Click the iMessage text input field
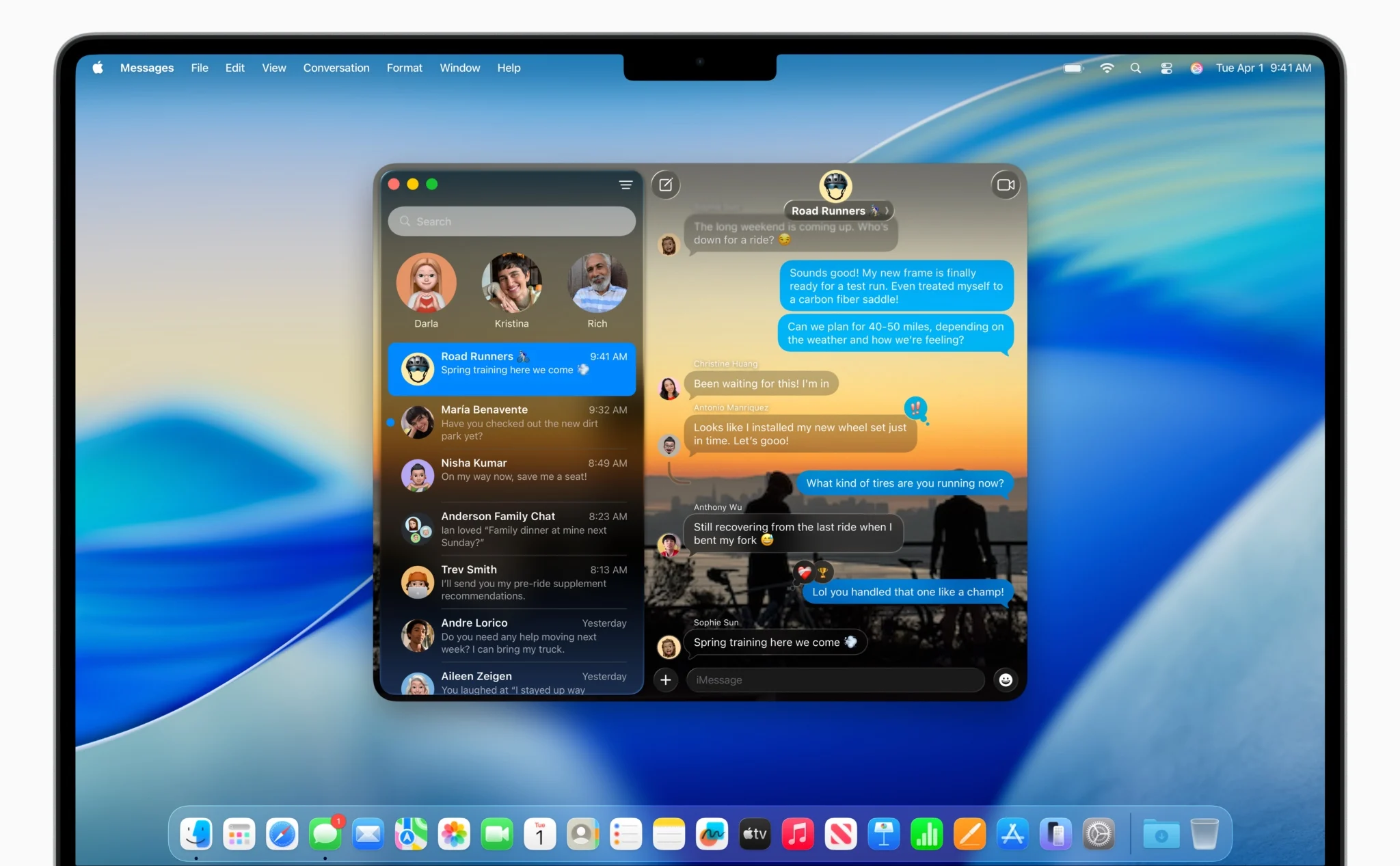Viewport: 1400px width, 866px height. [835, 679]
